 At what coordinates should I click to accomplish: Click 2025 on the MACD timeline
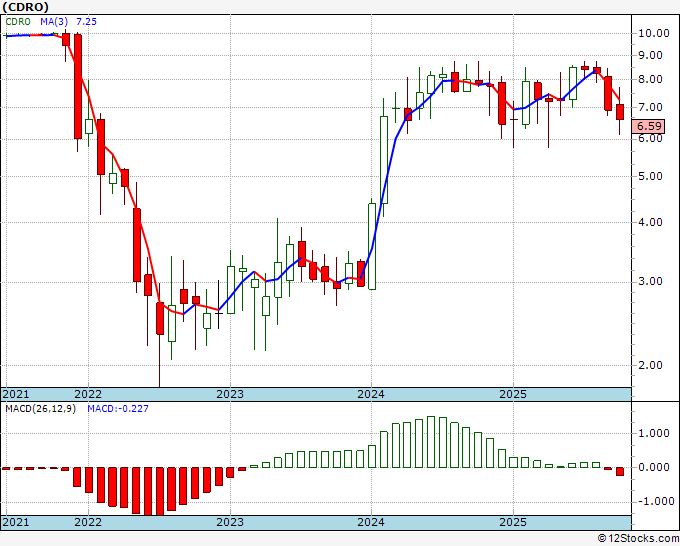513,522
